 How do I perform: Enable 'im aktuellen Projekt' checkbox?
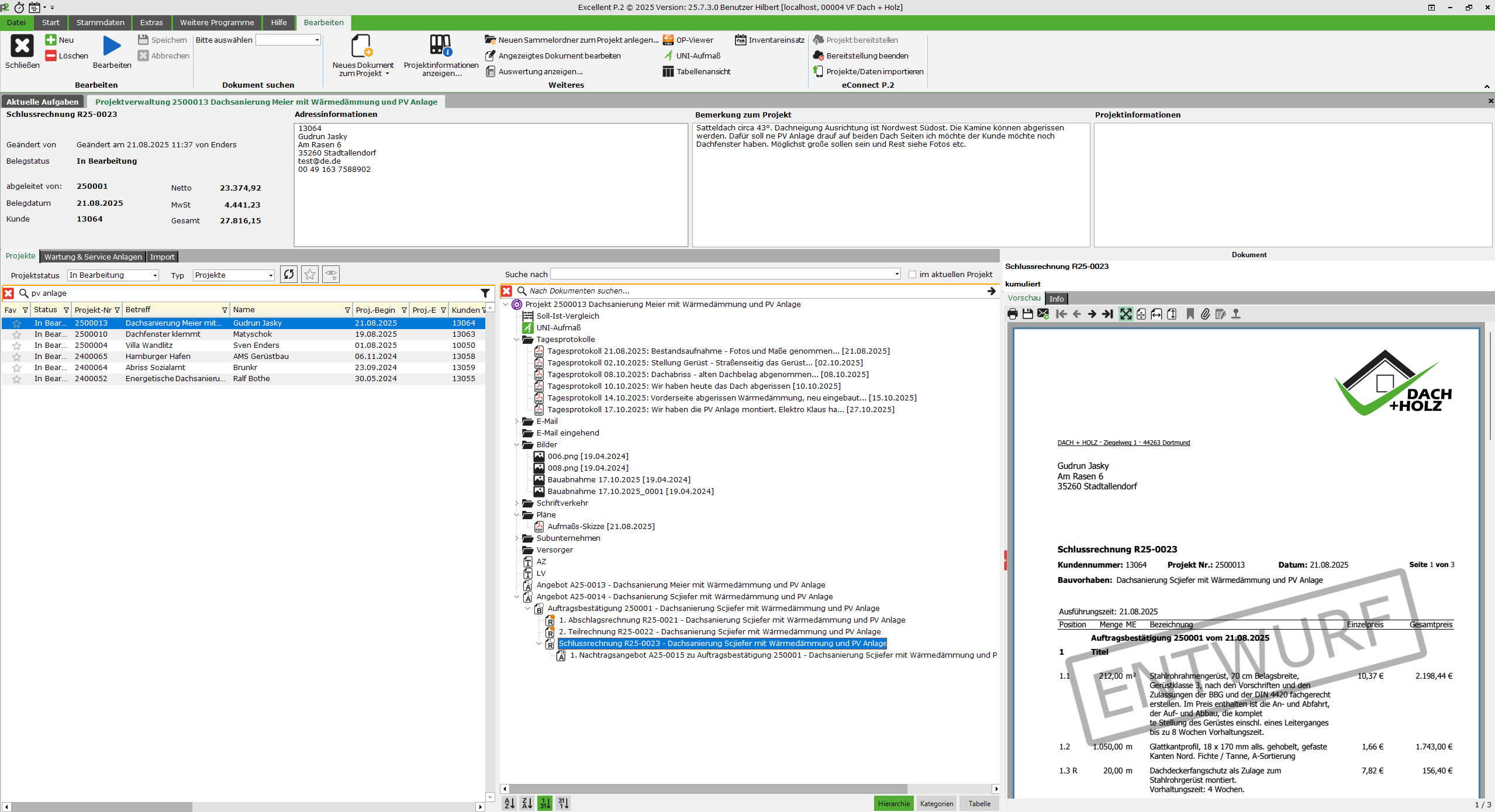912,274
